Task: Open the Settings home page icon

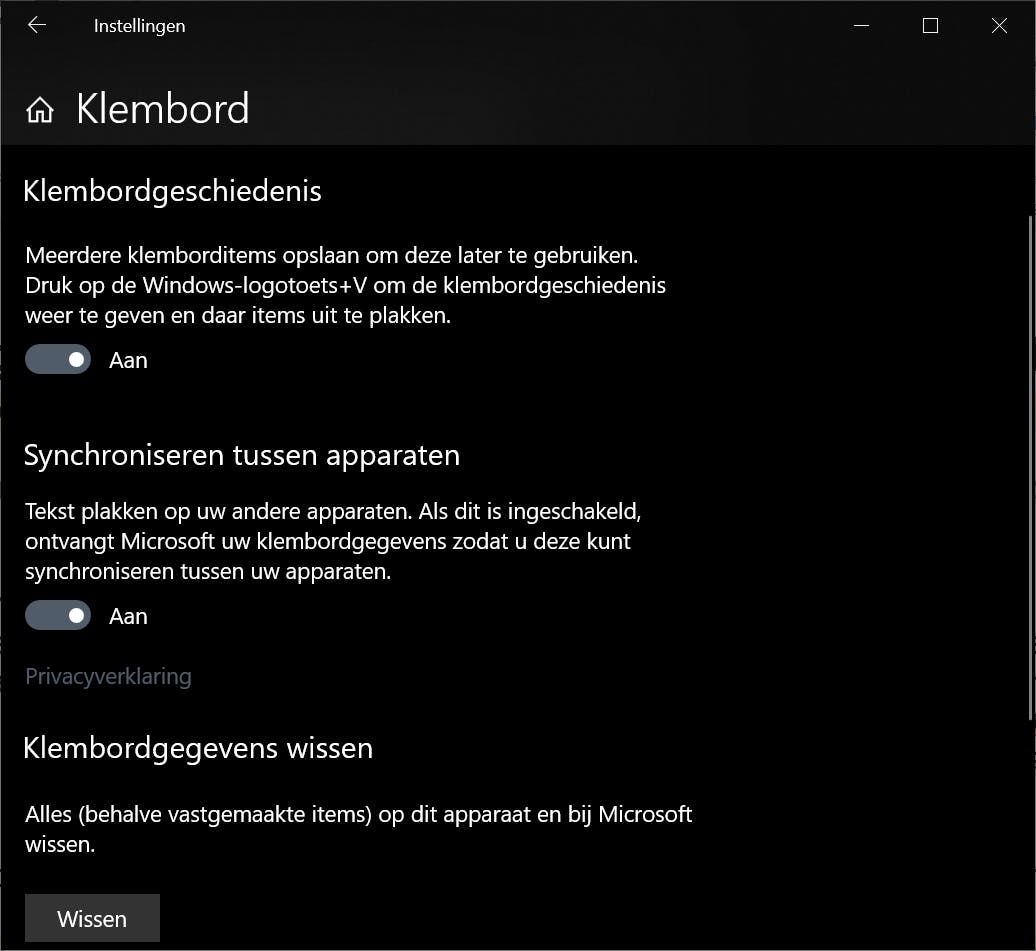Action: pos(40,110)
